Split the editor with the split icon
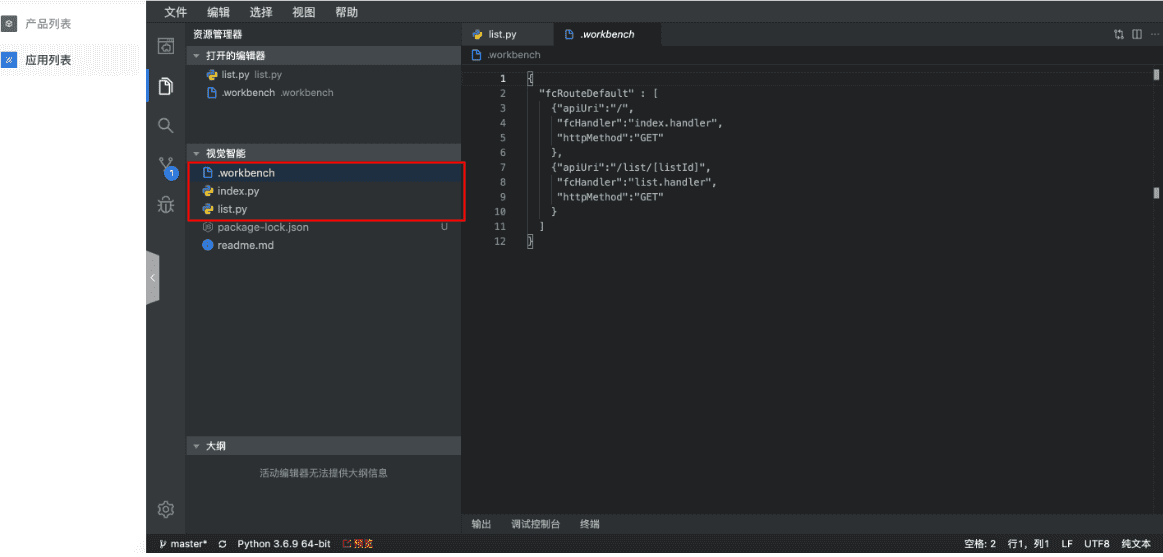The image size is (1163, 557). [x=1137, y=34]
